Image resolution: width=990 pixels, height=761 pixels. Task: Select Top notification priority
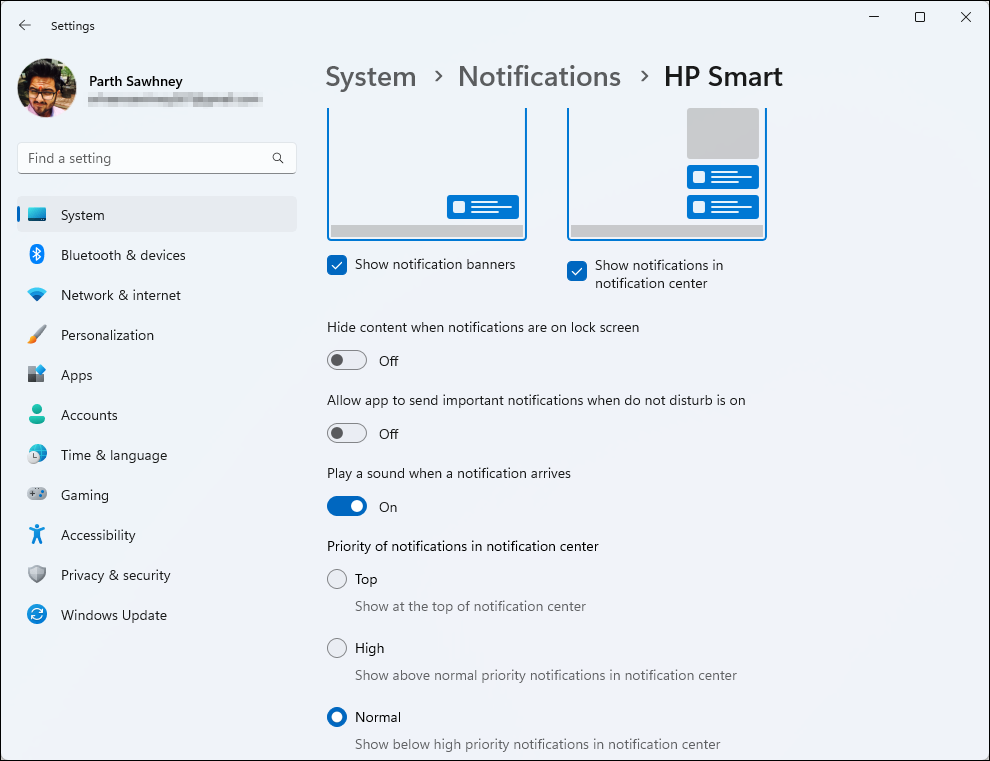click(x=337, y=578)
